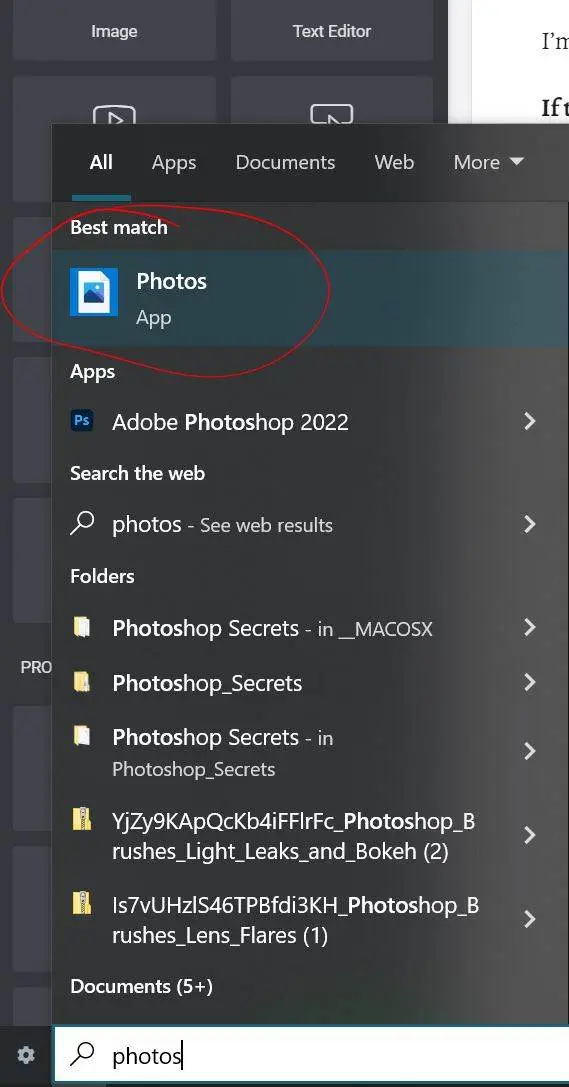Click into the photos search field
This screenshot has height=1087, width=569.
[310, 1055]
